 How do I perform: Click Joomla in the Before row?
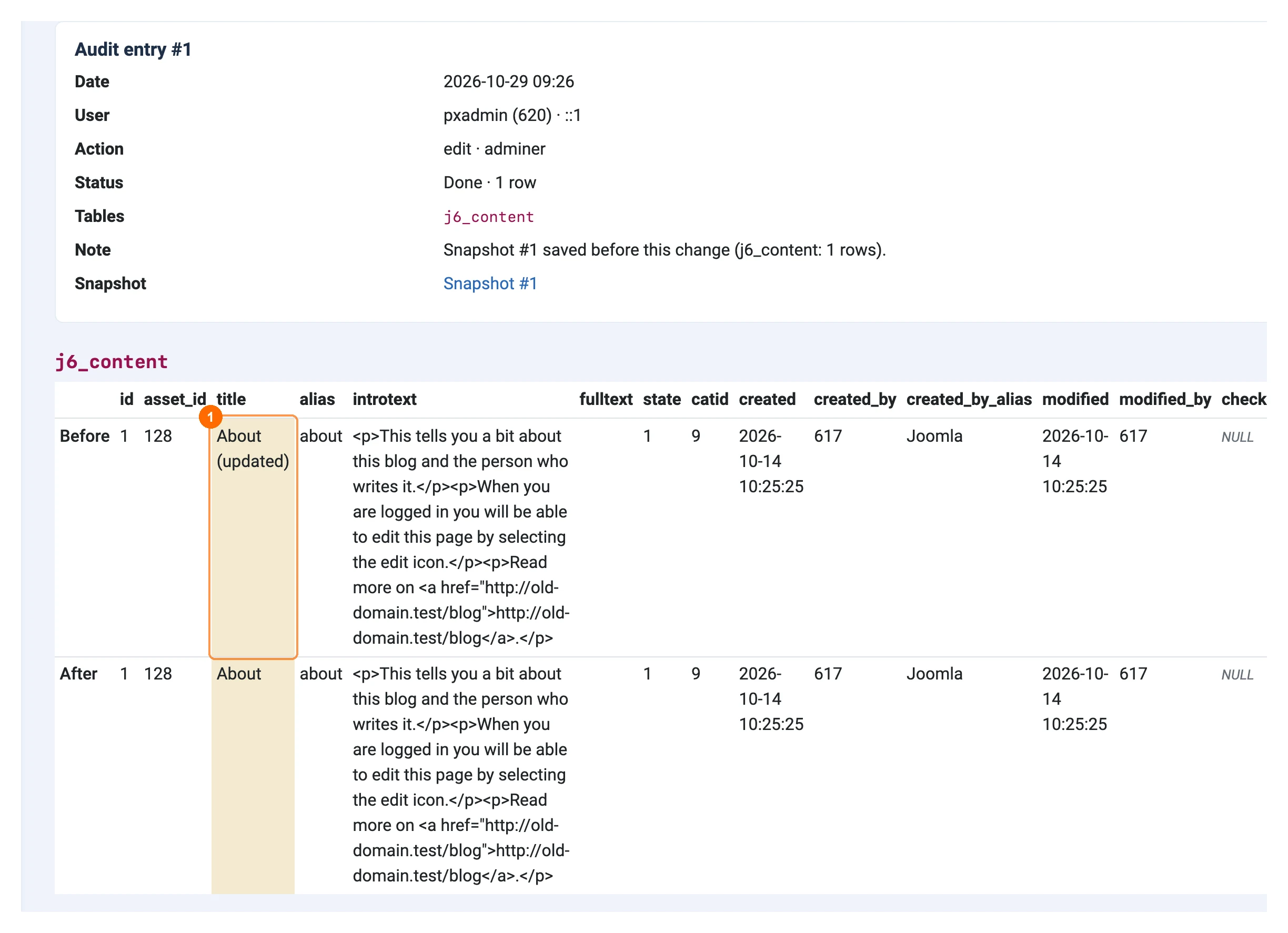point(934,436)
